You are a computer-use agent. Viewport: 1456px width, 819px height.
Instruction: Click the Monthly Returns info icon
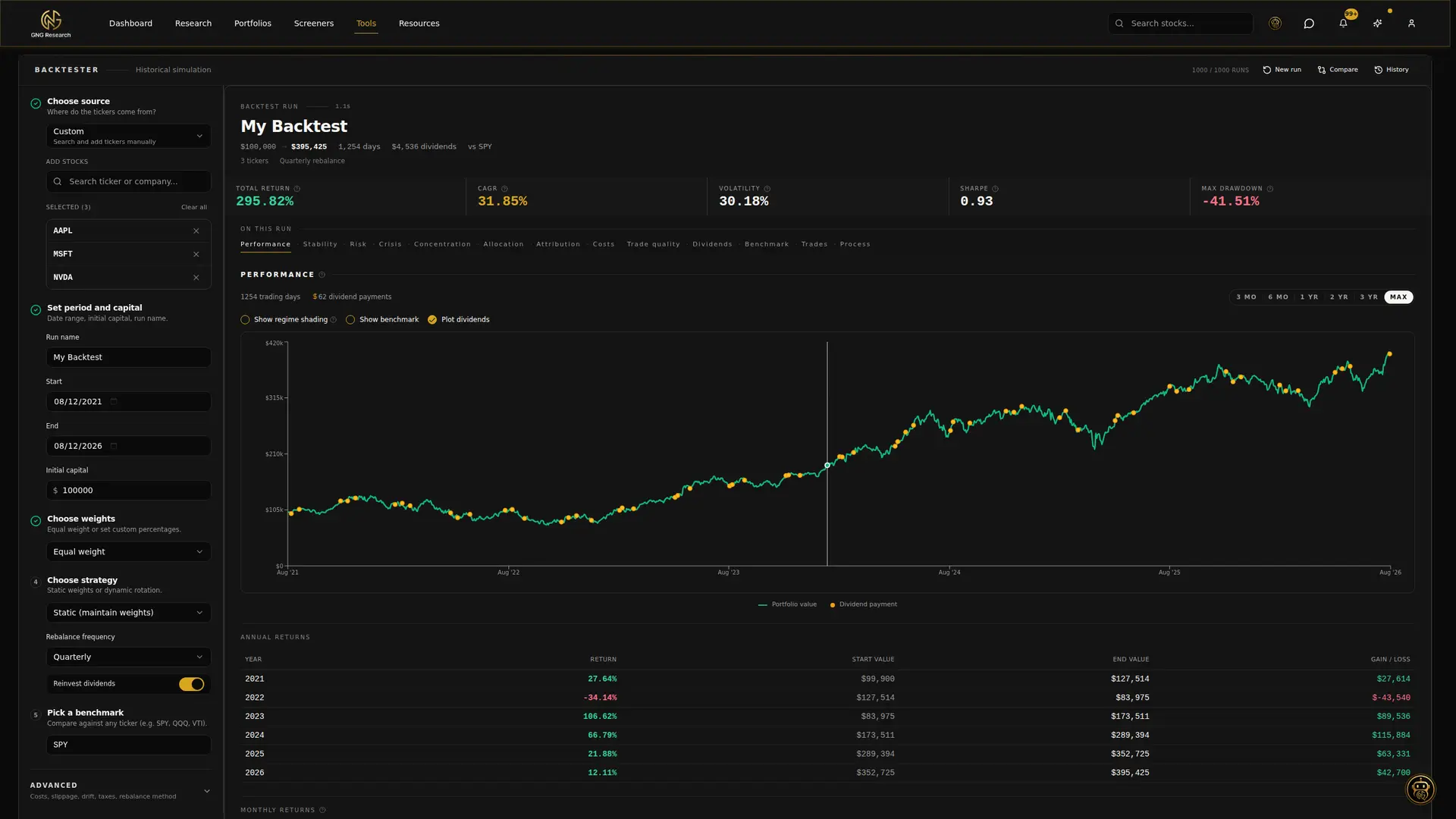322,811
